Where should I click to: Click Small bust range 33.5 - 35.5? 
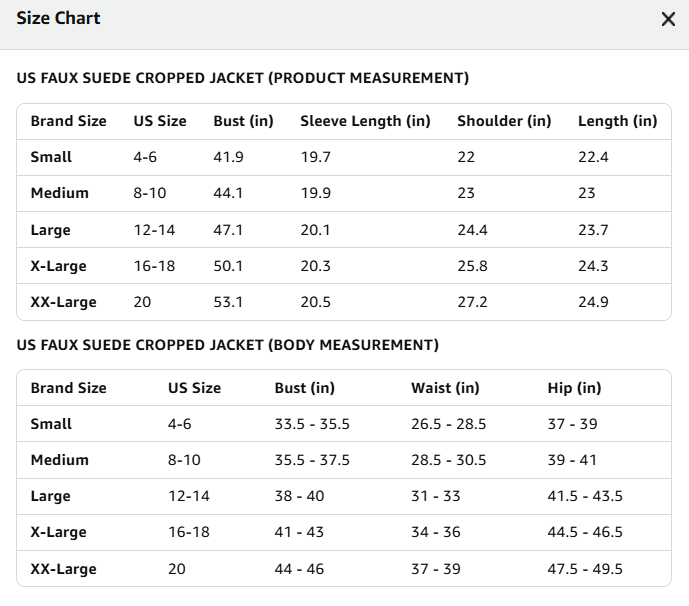pos(312,424)
